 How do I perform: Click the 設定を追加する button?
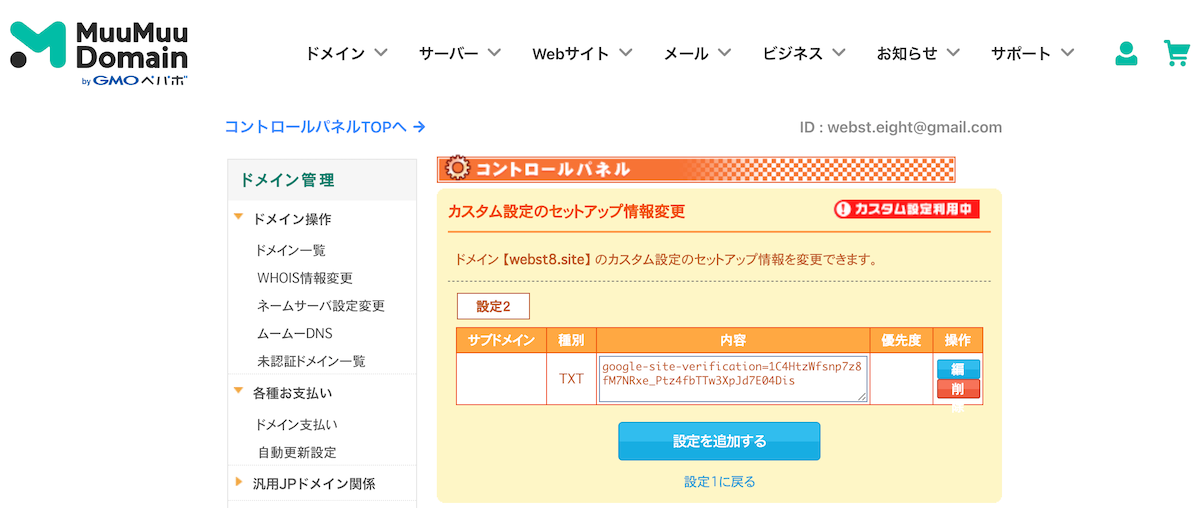[719, 441]
